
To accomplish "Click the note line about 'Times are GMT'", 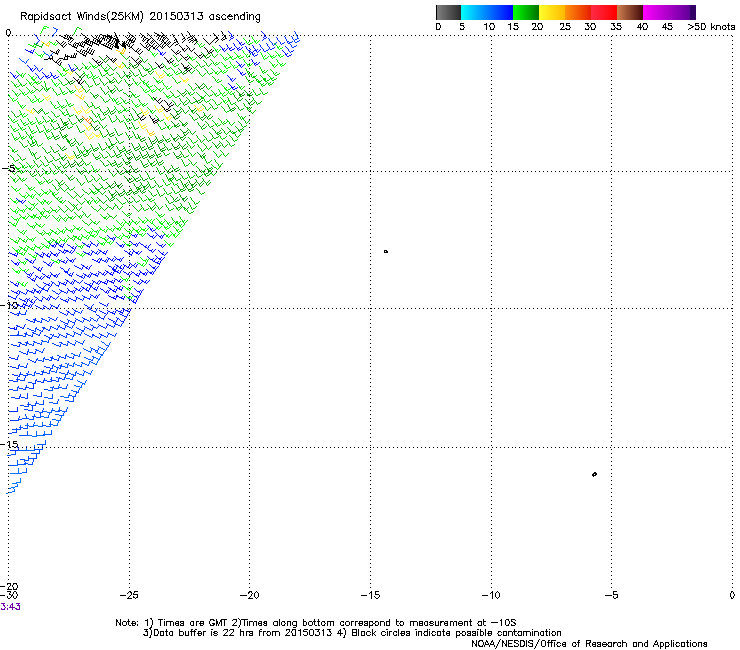I will (316, 623).
